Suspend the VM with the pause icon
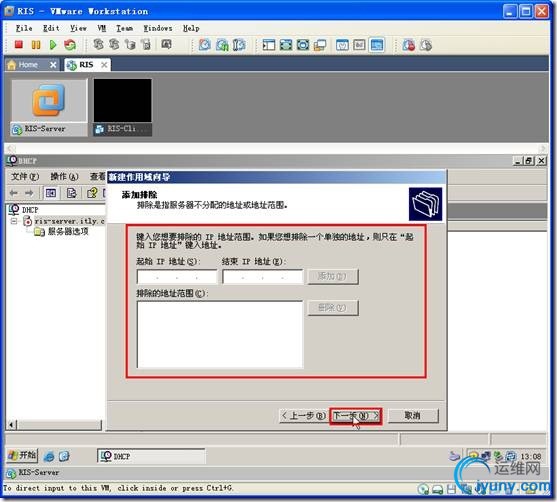The width and height of the screenshot is (557, 502). (x=36, y=45)
